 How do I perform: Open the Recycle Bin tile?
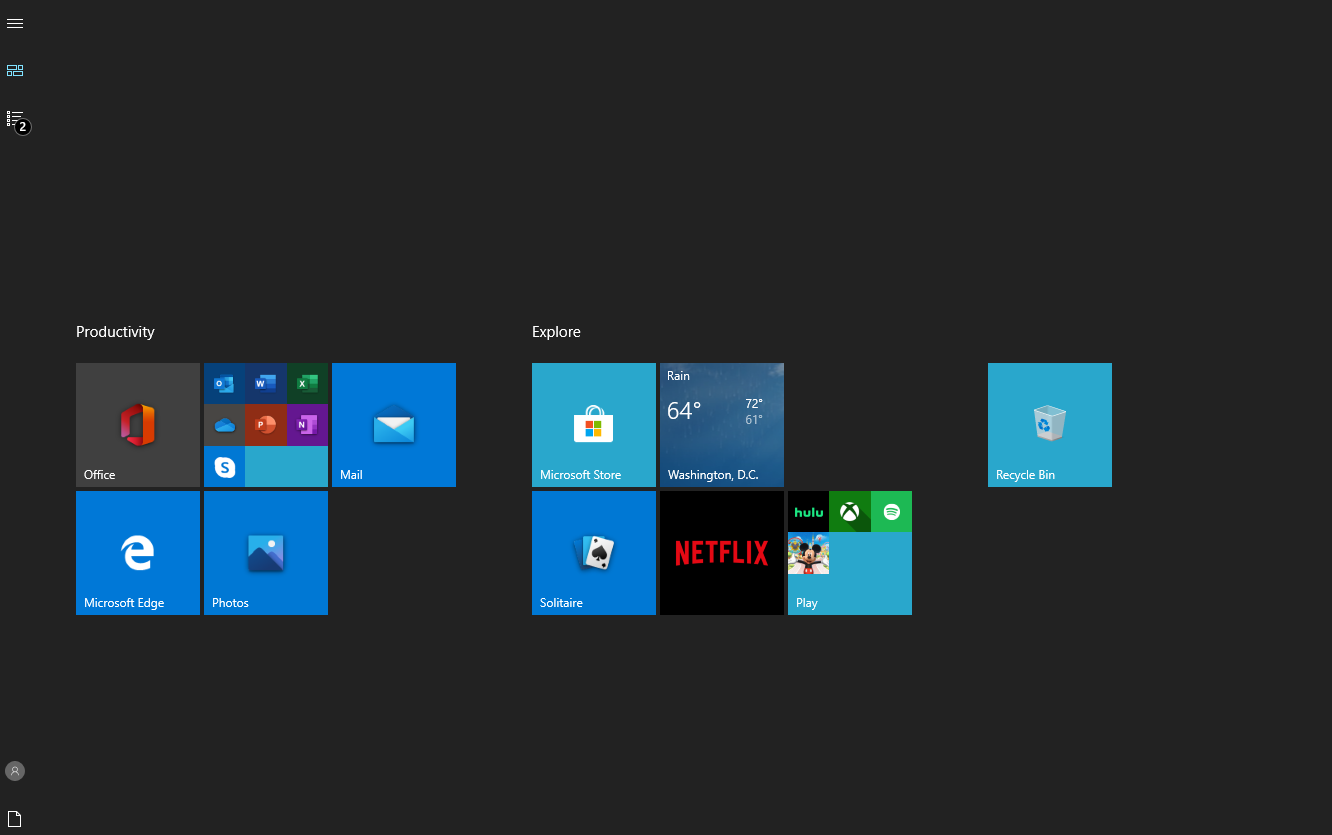1049,424
